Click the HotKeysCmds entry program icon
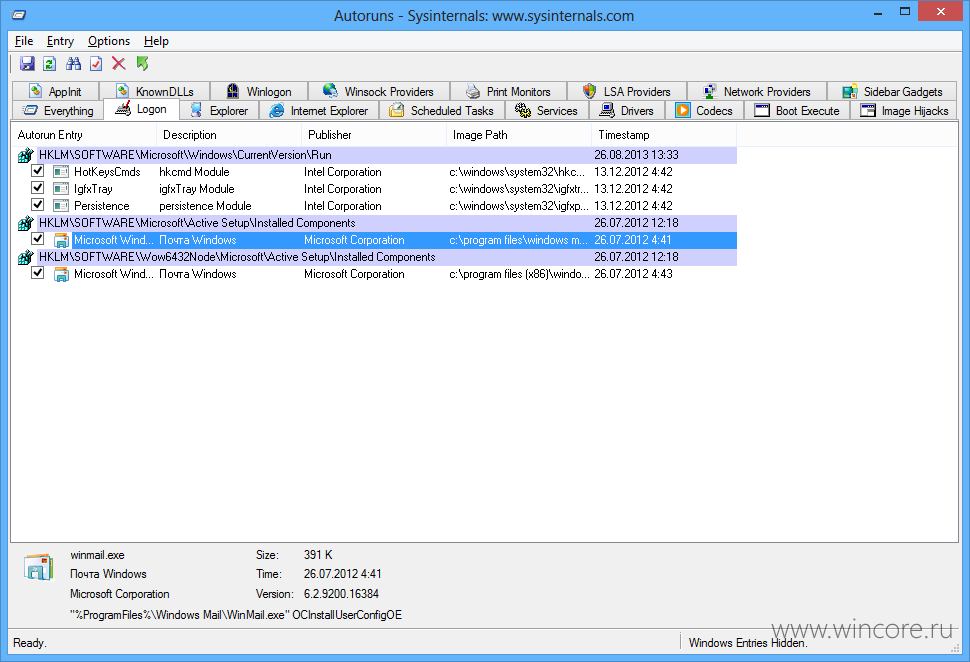970x662 pixels. tap(61, 171)
